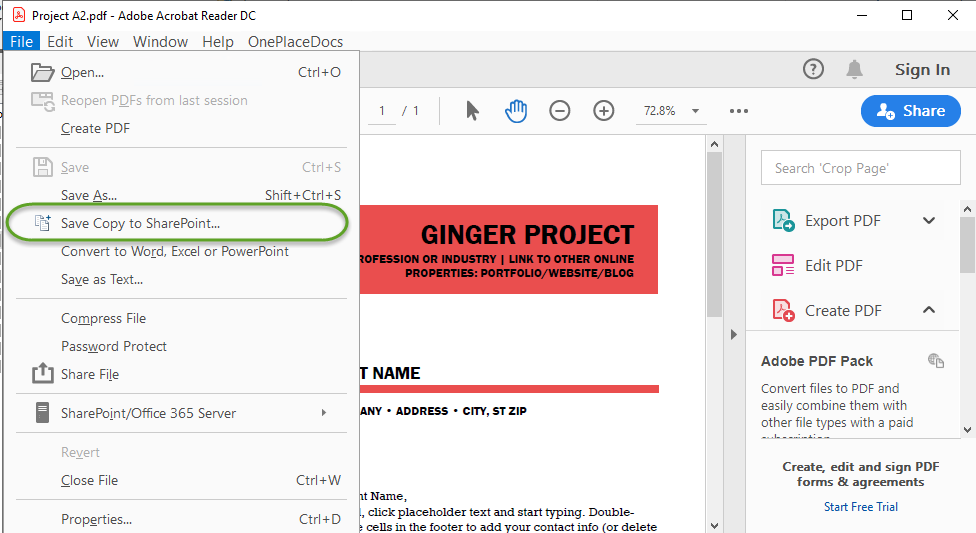Click the Adobe PDF Pack copy icon
976x533 pixels.
pos(936,361)
